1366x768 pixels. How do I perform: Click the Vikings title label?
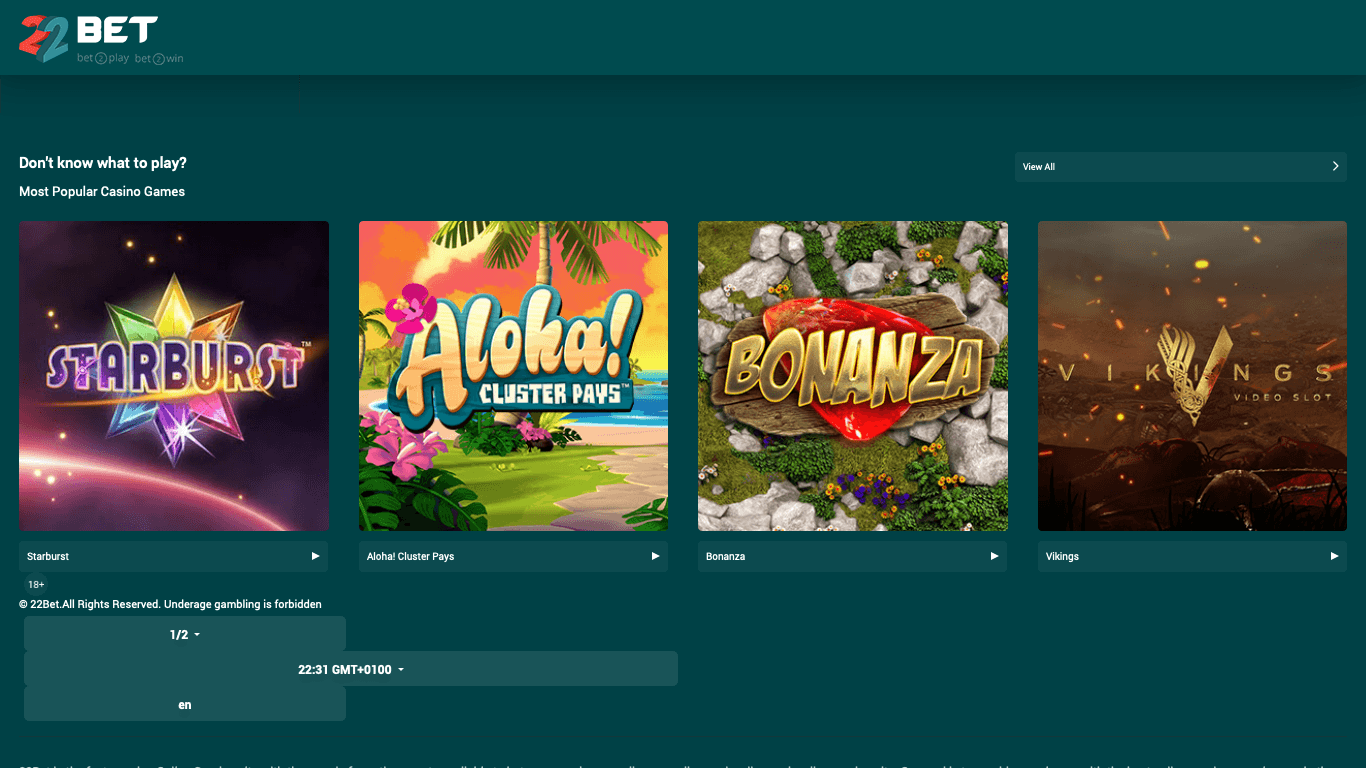point(1062,556)
